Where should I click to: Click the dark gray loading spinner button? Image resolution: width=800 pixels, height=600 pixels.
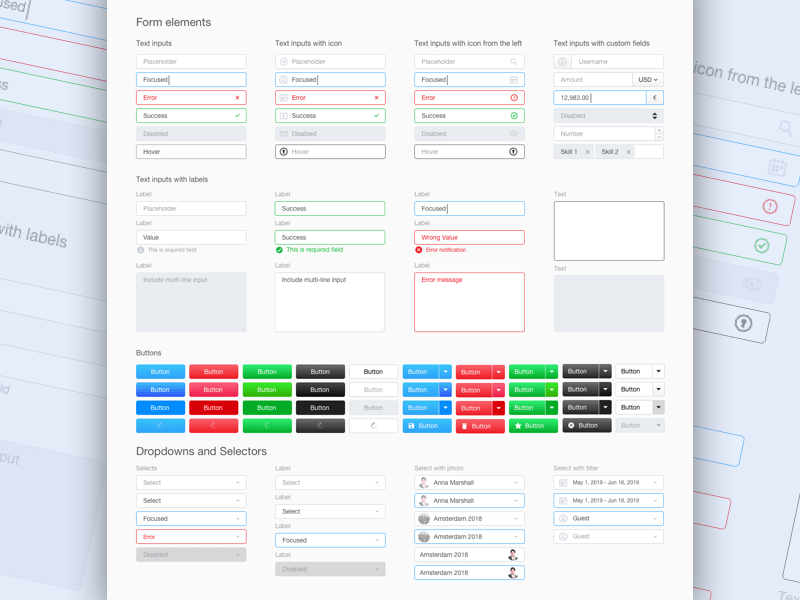point(320,426)
